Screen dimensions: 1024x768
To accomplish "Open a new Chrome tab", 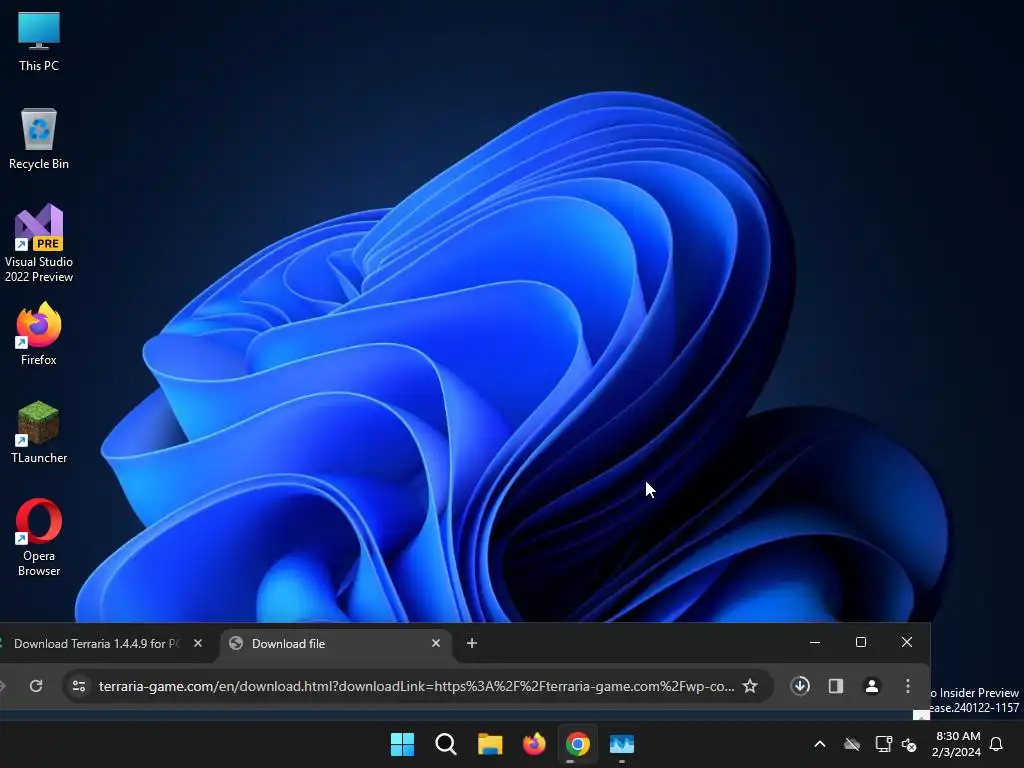I will click(472, 643).
